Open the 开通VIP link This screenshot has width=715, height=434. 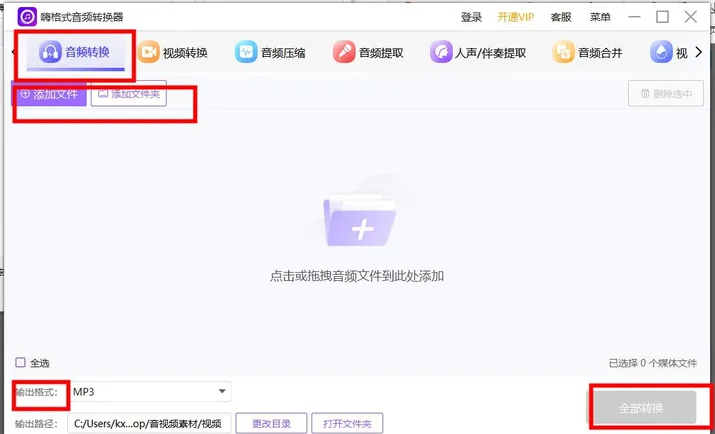(x=516, y=17)
